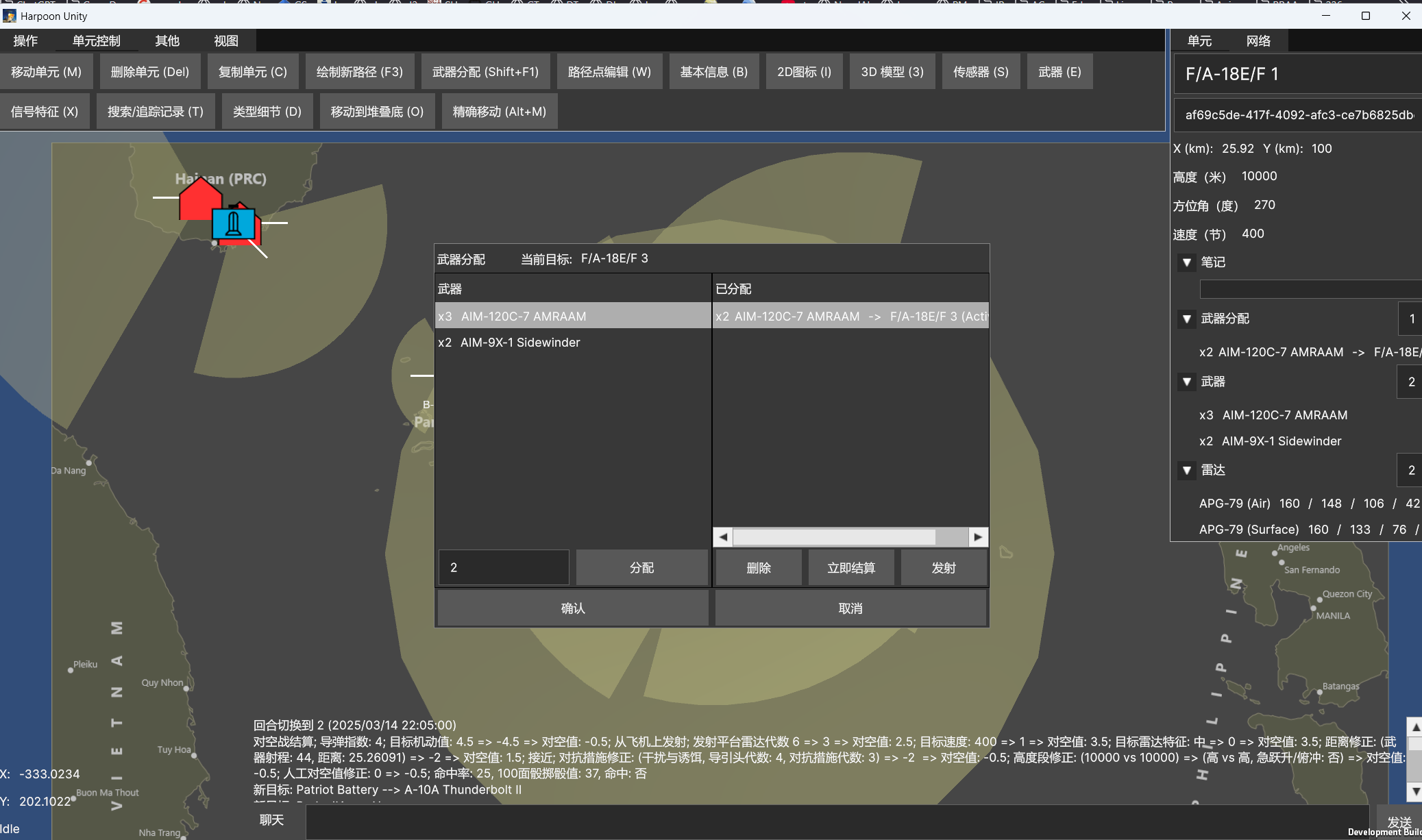Open the 2D图标 (I) toolbar option
The height and width of the screenshot is (840, 1422).
(x=804, y=72)
